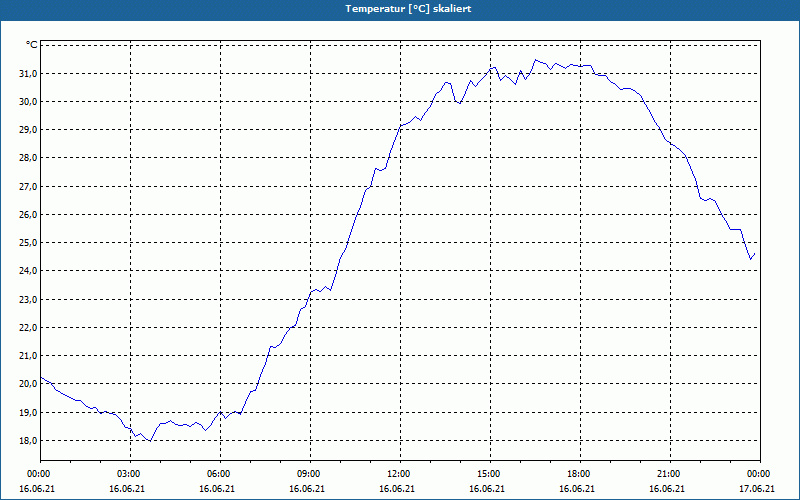Image resolution: width=800 pixels, height=500 pixels.
Task: Click the °C unit label on y-axis
Action: point(32,45)
